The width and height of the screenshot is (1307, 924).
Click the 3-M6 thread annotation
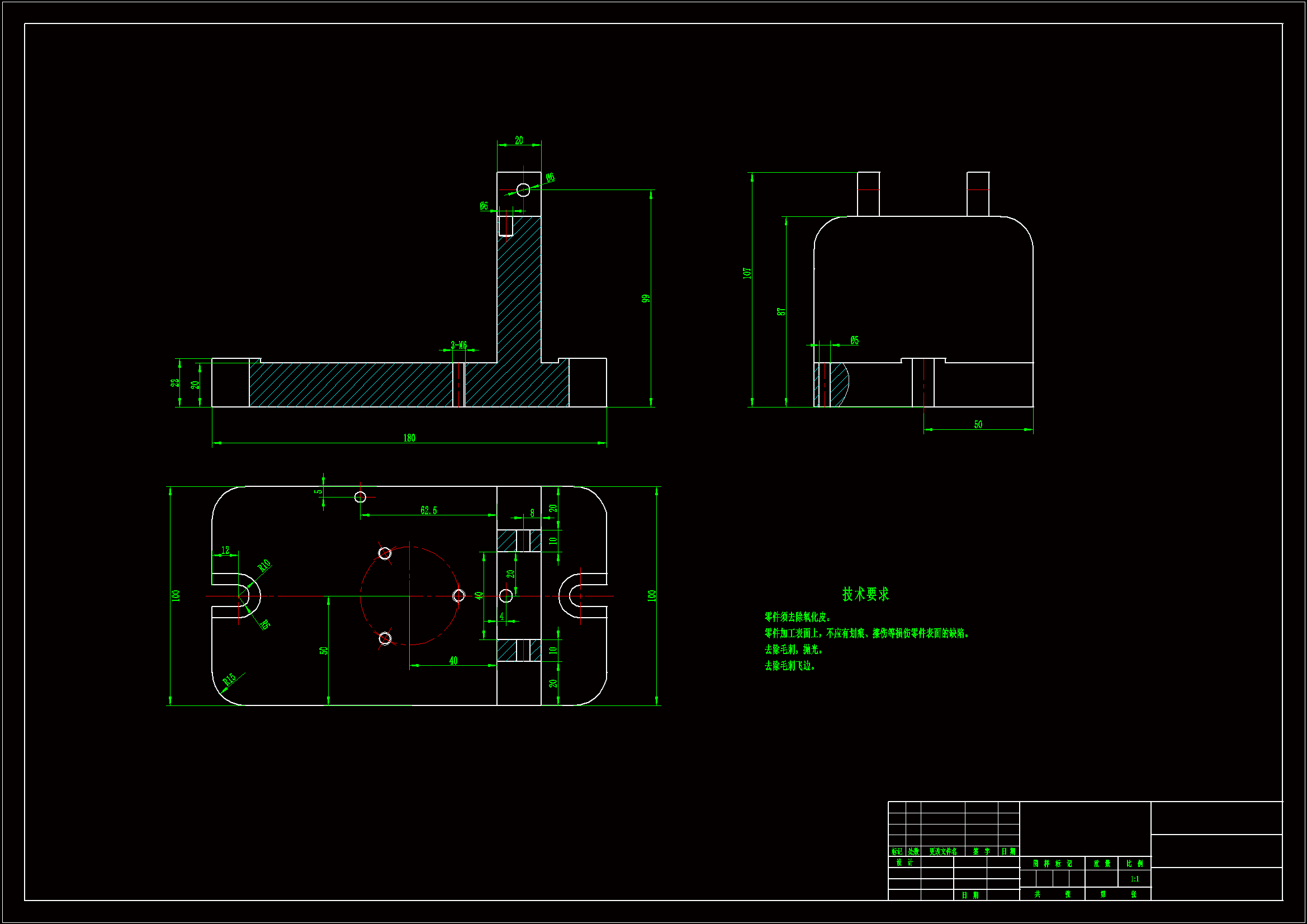[x=459, y=345]
